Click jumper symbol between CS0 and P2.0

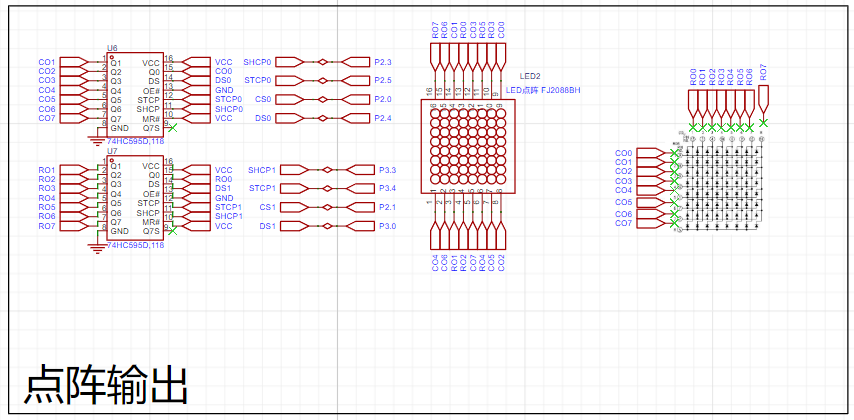click(323, 100)
